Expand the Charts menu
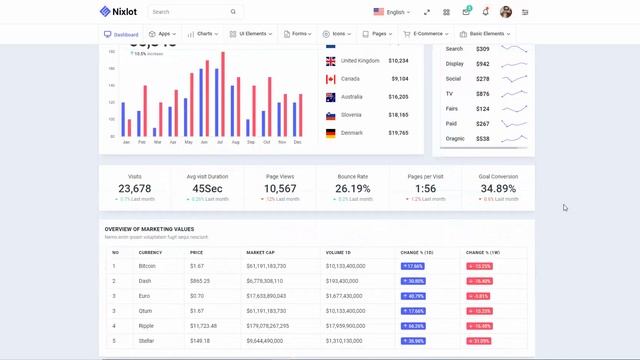640x360 pixels. 203,34
